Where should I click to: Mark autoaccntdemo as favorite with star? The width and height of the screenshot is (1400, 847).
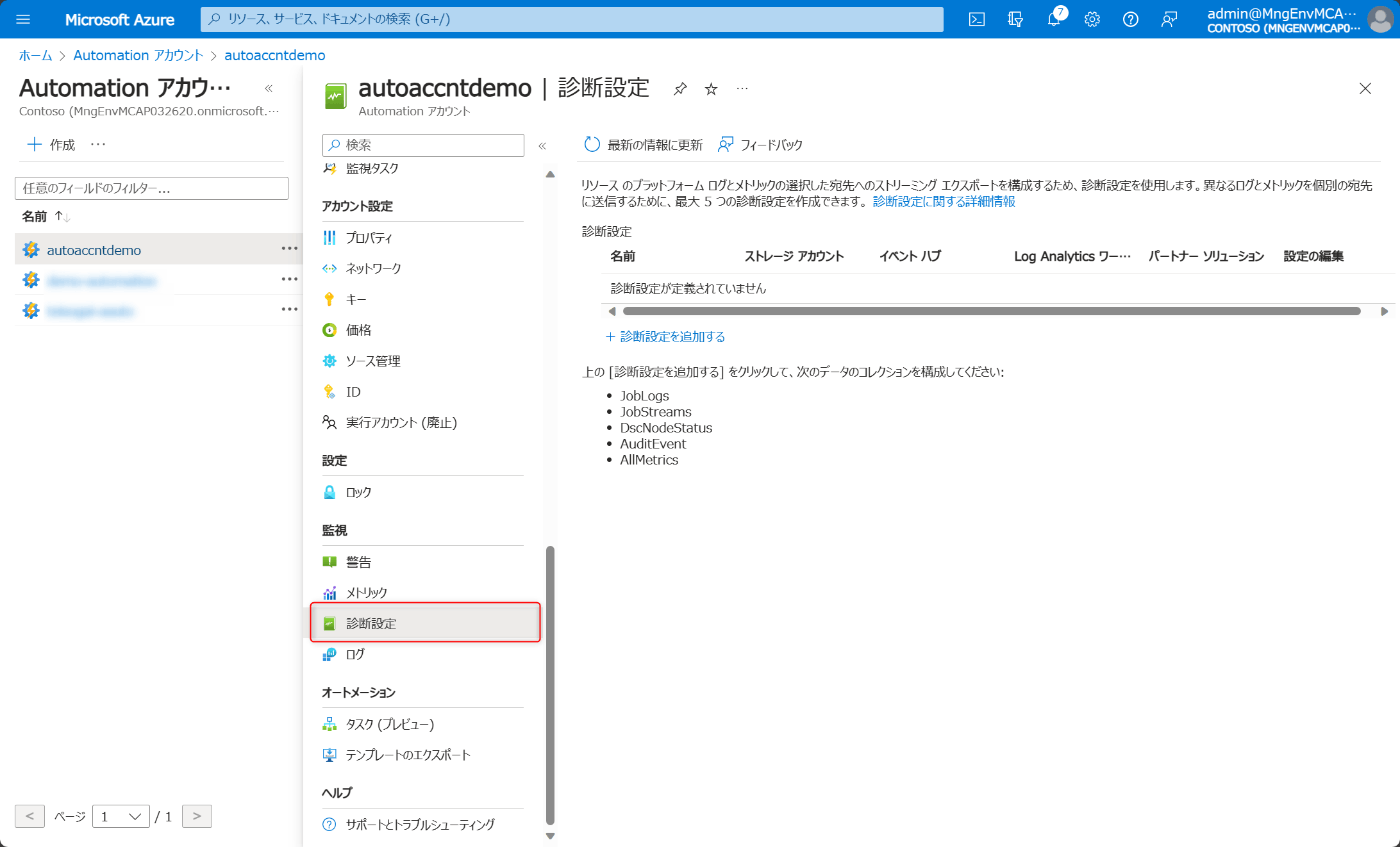point(711,89)
